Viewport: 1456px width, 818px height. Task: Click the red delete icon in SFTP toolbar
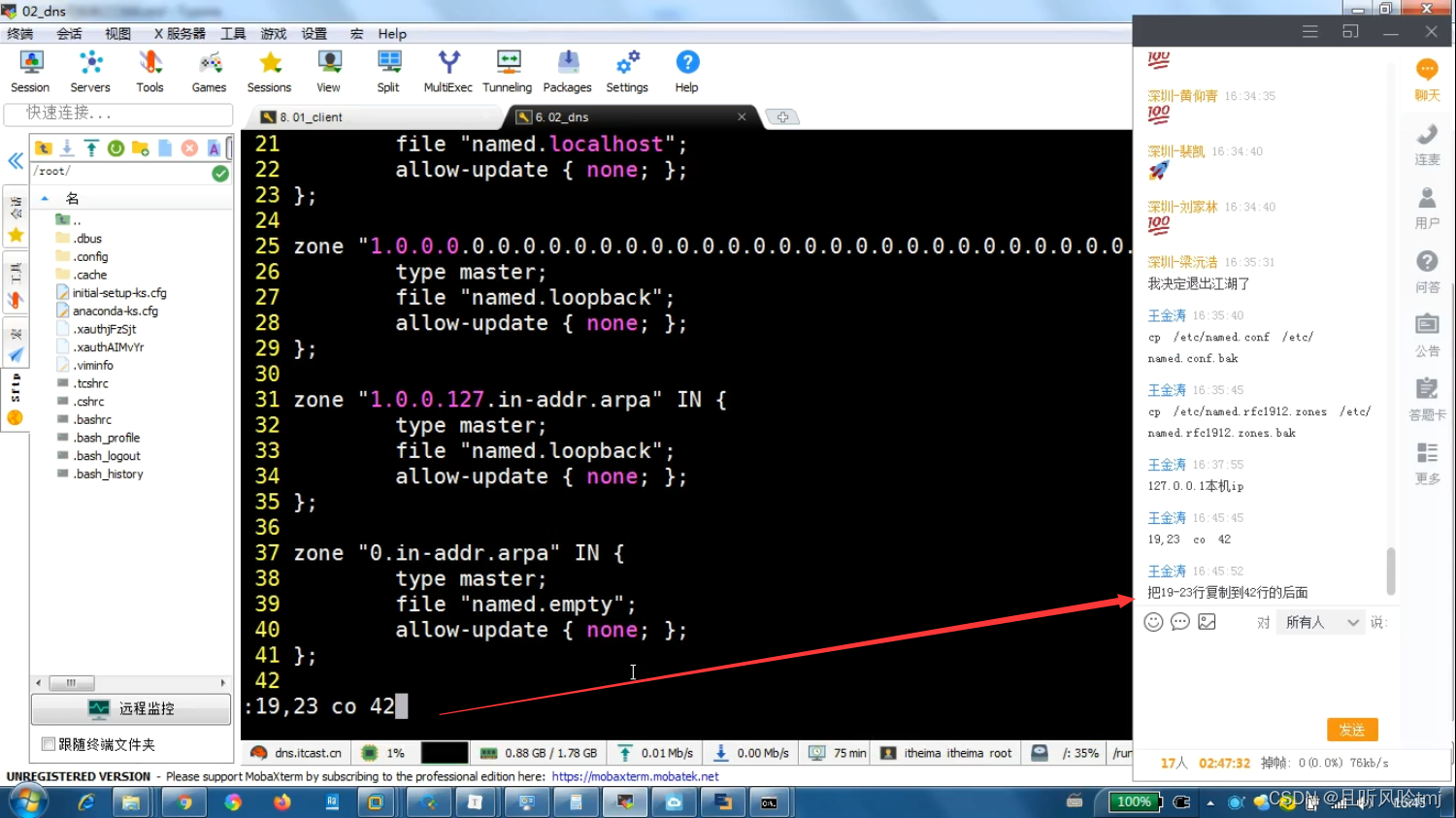tap(189, 147)
